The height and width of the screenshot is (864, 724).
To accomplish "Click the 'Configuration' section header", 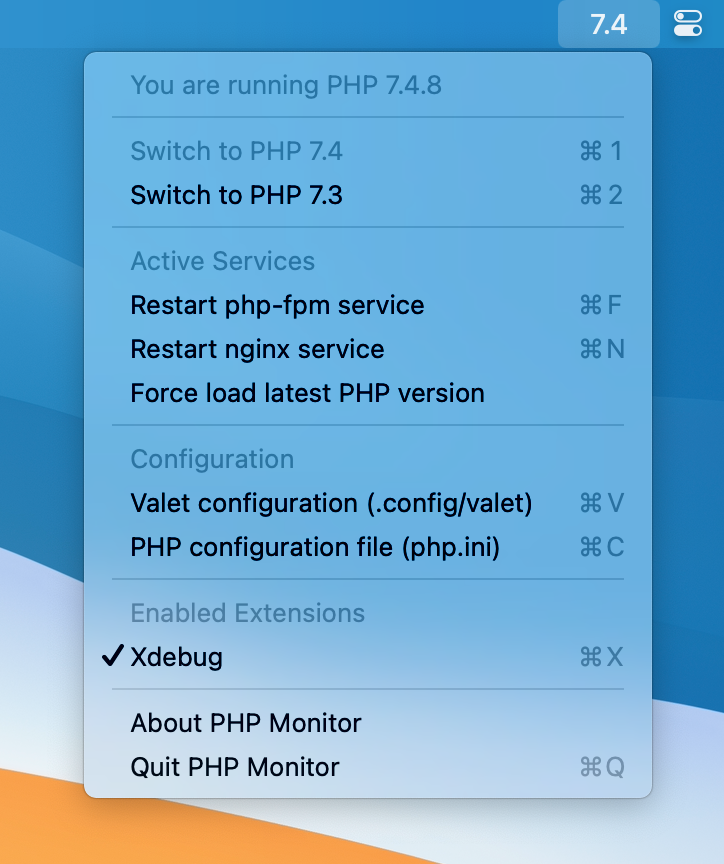I will (212, 460).
